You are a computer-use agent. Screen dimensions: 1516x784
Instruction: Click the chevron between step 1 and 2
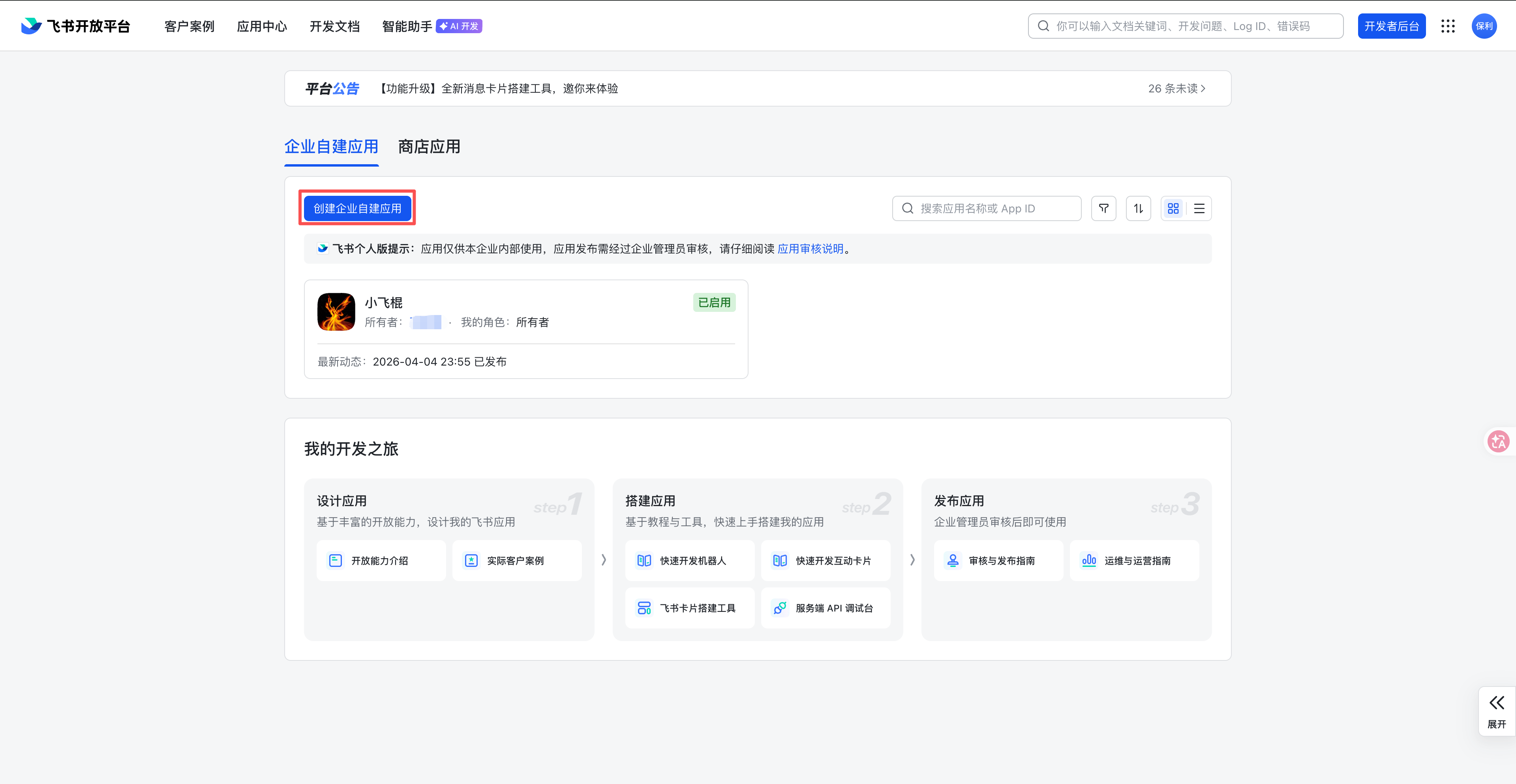[x=603, y=560]
